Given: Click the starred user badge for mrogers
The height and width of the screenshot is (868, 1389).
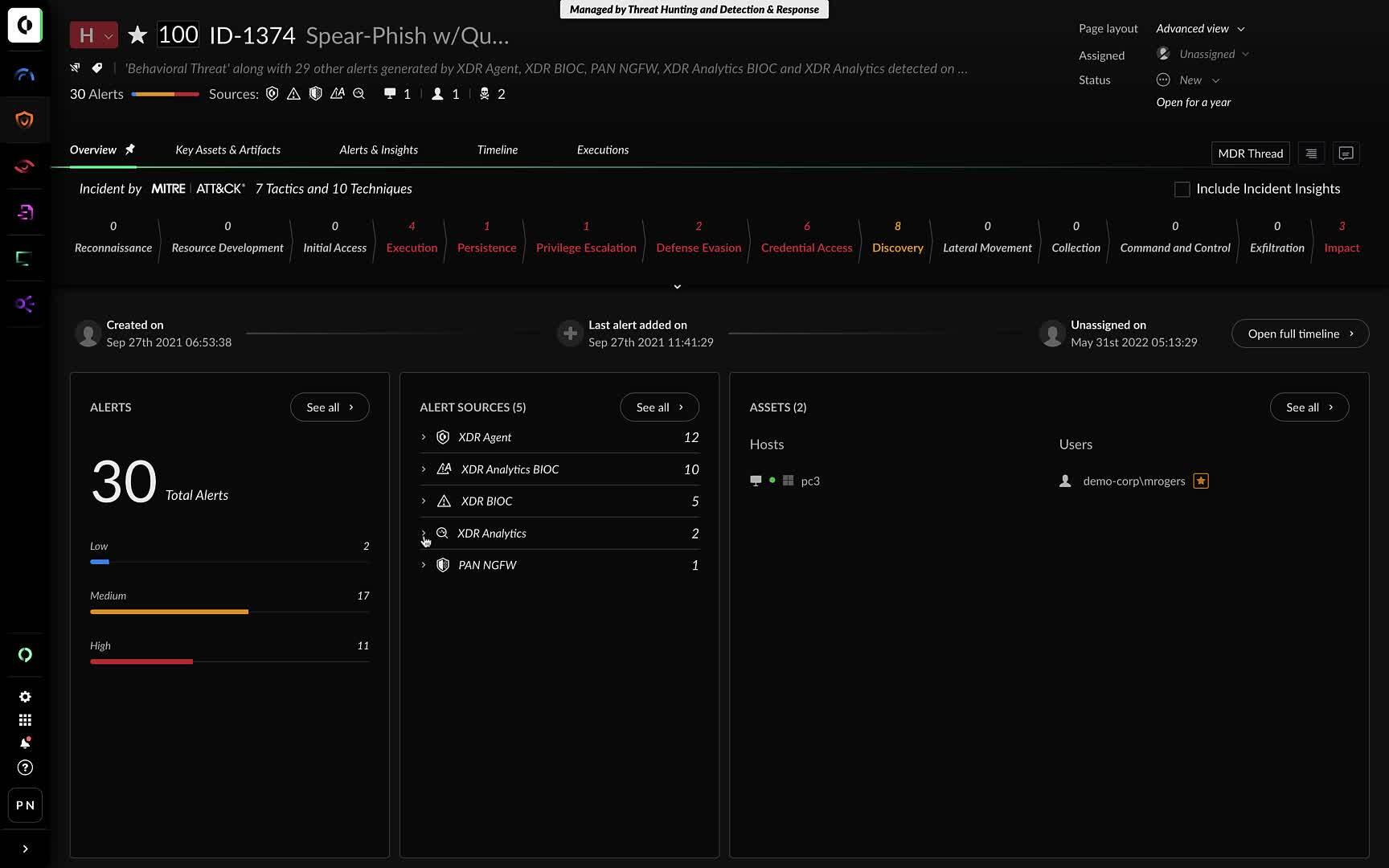Looking at the screenshot, I should pyautogui.click(x=1201, y=481).
